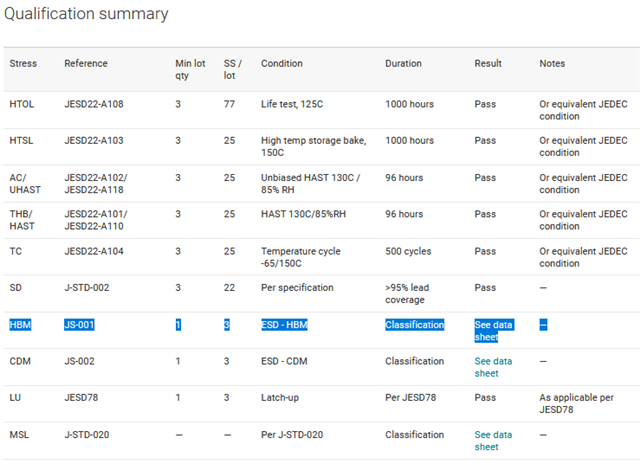This screenshot has width=640, height=470.
Task: Click the Duration column header
Action: [404, 64]
